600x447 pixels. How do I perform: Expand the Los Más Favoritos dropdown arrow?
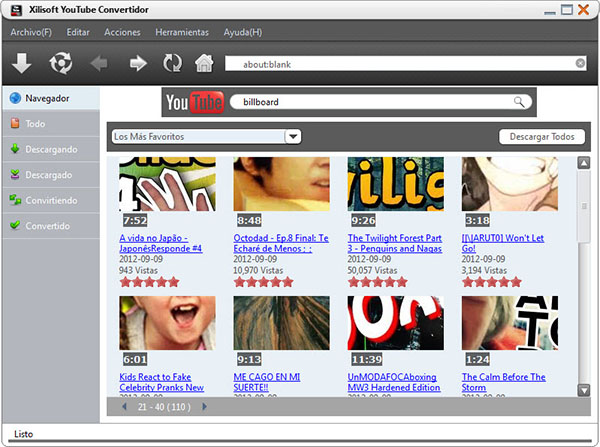(293, 137)
